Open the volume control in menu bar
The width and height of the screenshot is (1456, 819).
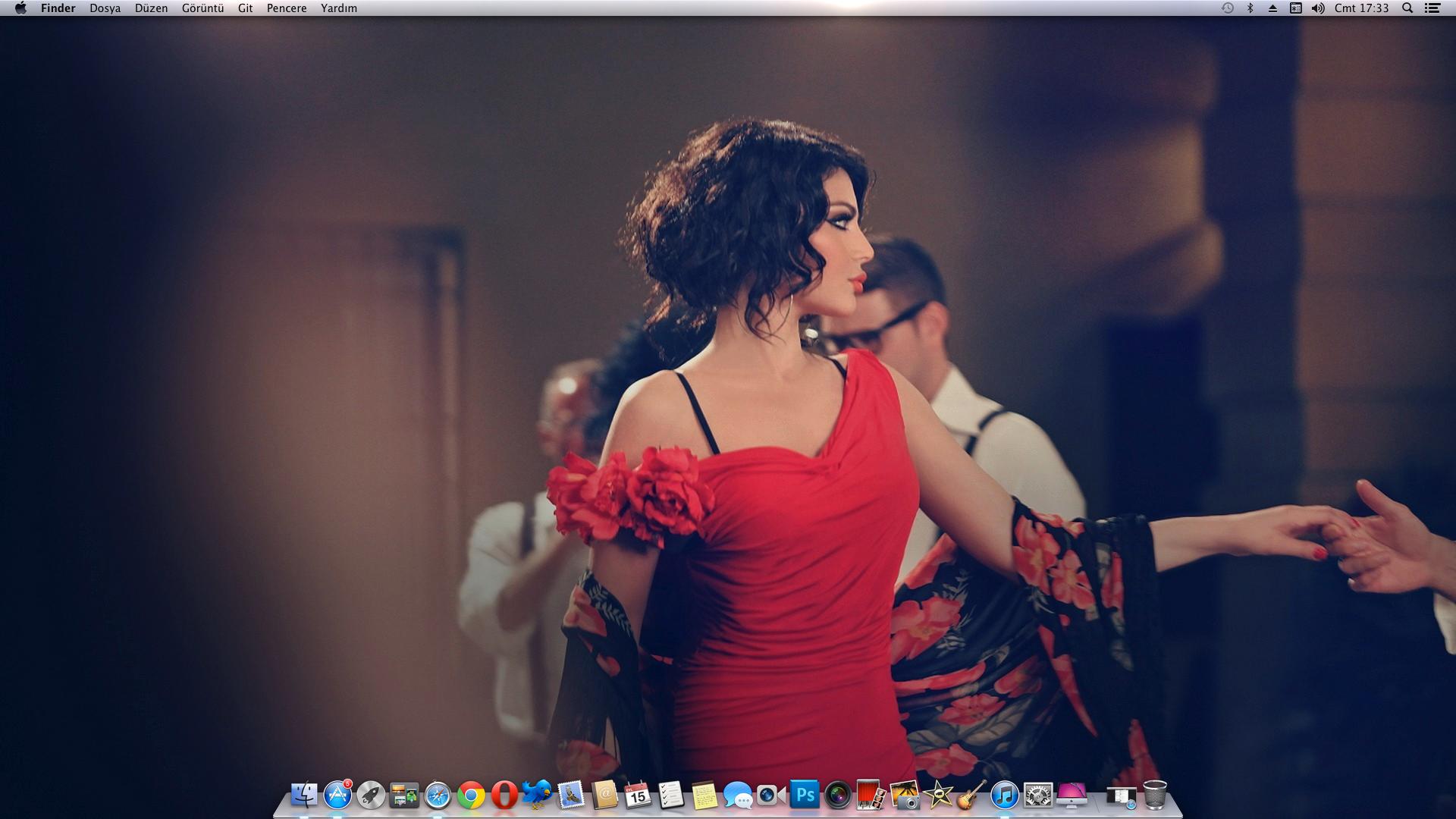click(1318, 8)
